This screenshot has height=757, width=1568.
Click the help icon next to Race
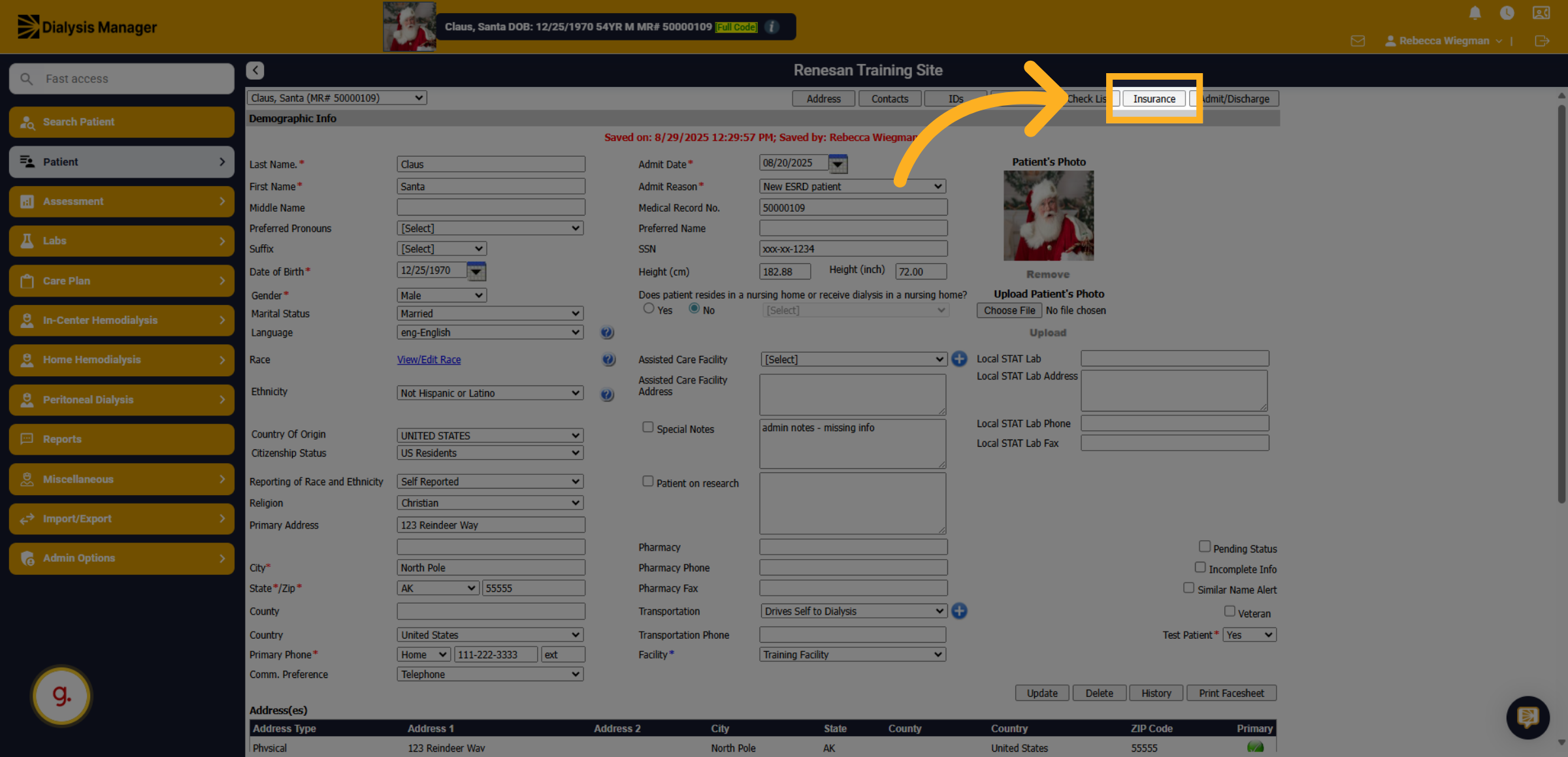click(x=608, y=360)
